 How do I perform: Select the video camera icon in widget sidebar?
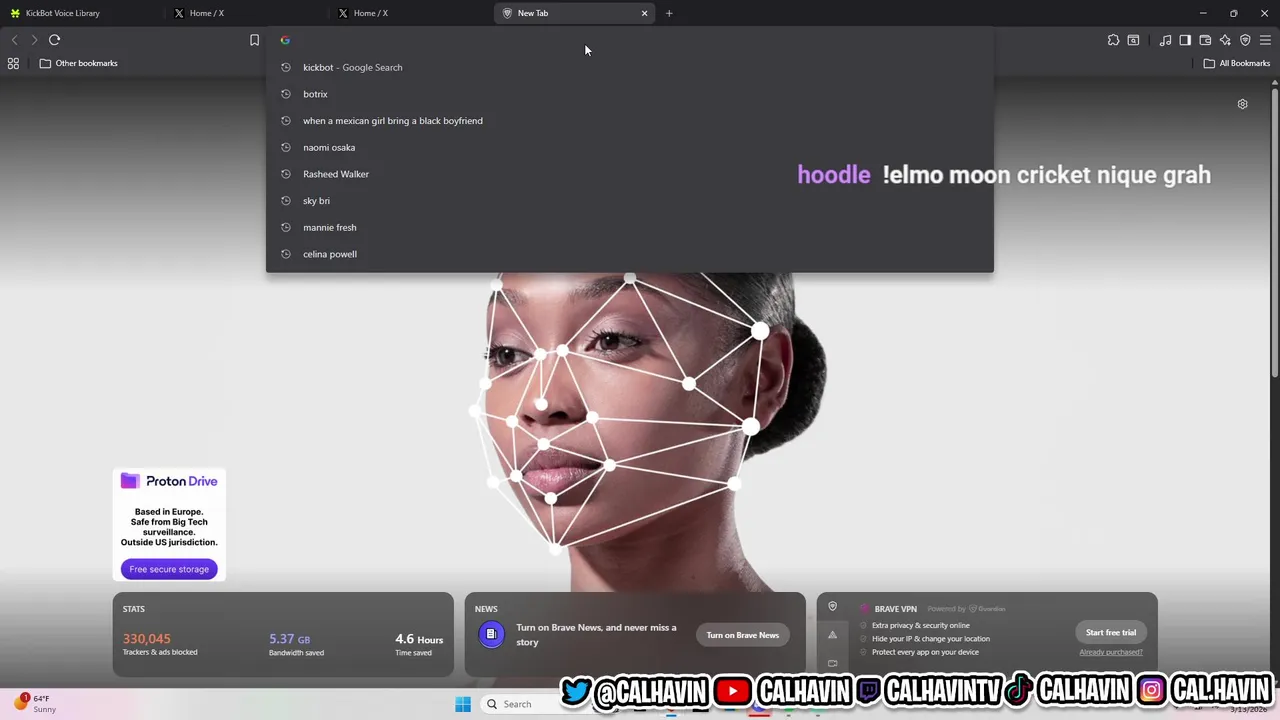click(x=832, y=663)
